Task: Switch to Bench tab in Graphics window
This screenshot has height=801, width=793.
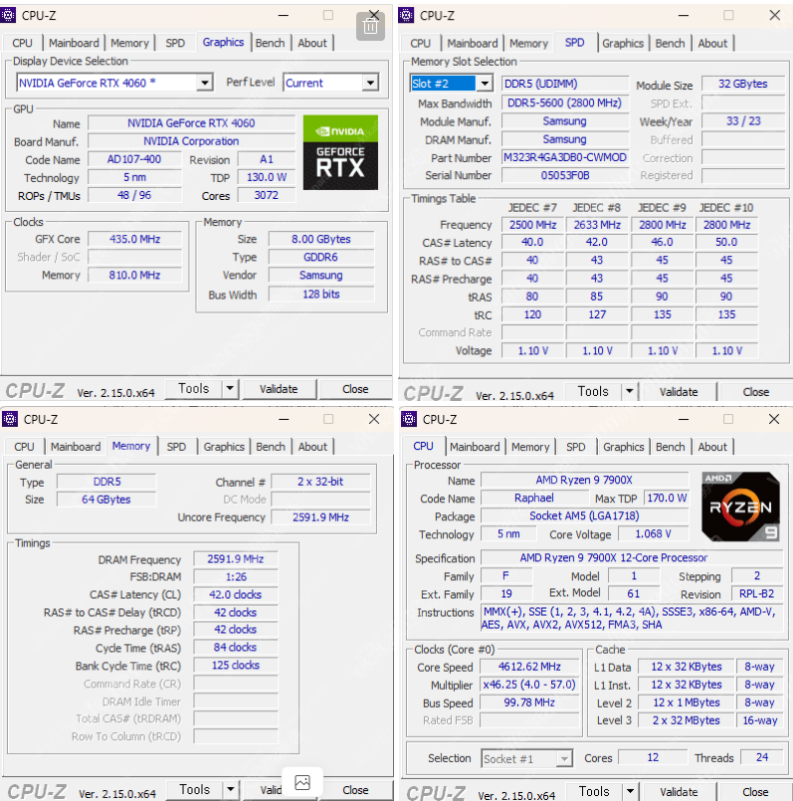Action: tap(270, 43)
